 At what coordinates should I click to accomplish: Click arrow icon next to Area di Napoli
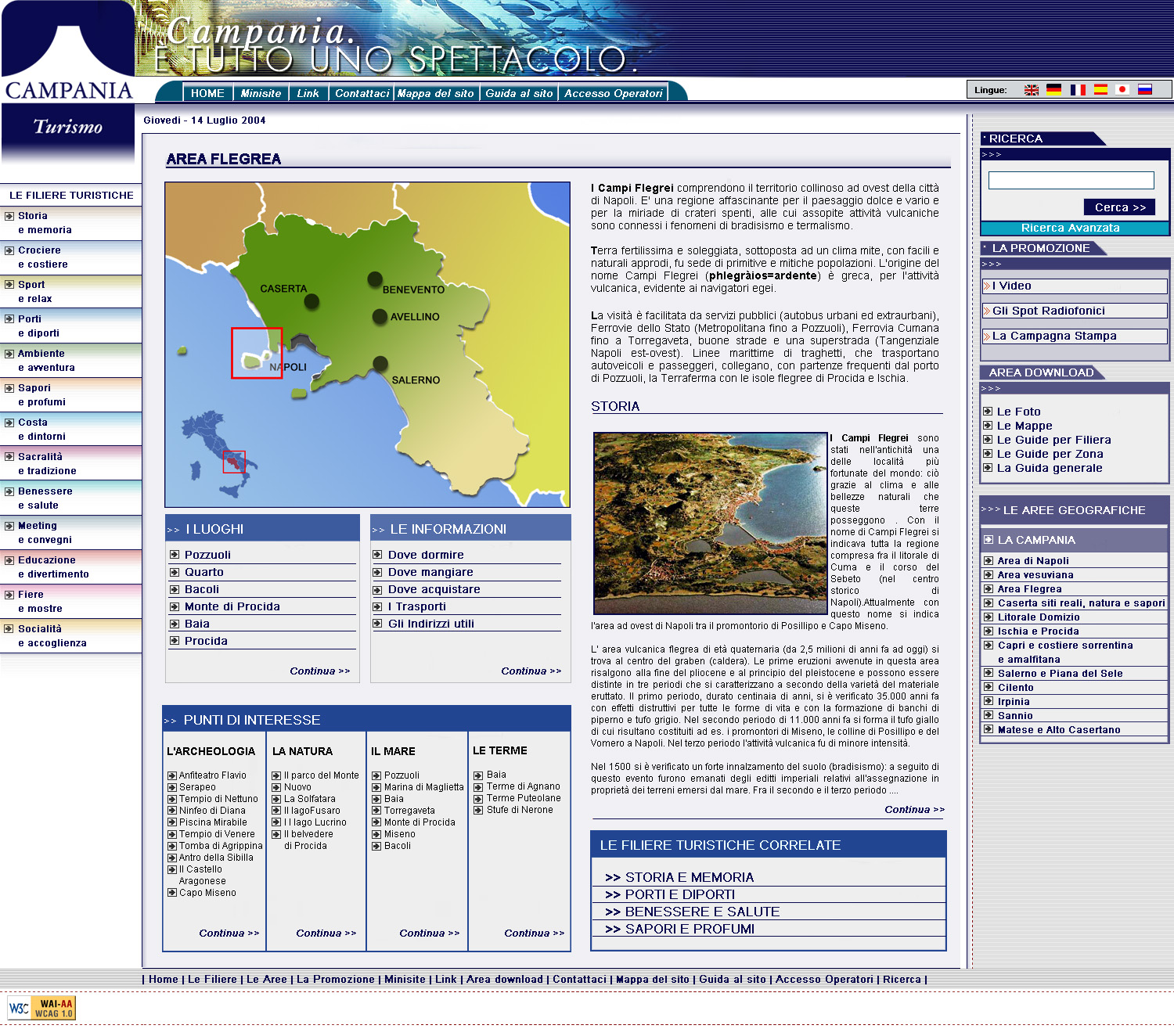tap(989, 560)
